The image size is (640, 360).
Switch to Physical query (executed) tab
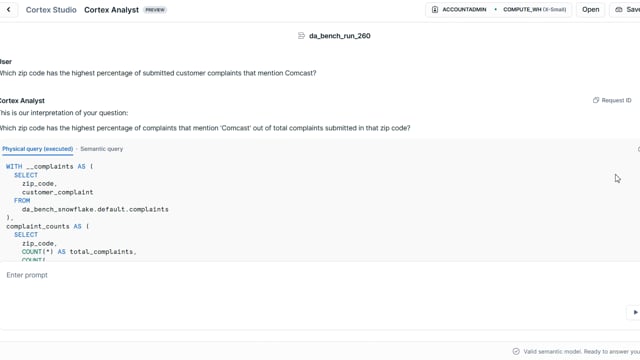pos(38,149)
